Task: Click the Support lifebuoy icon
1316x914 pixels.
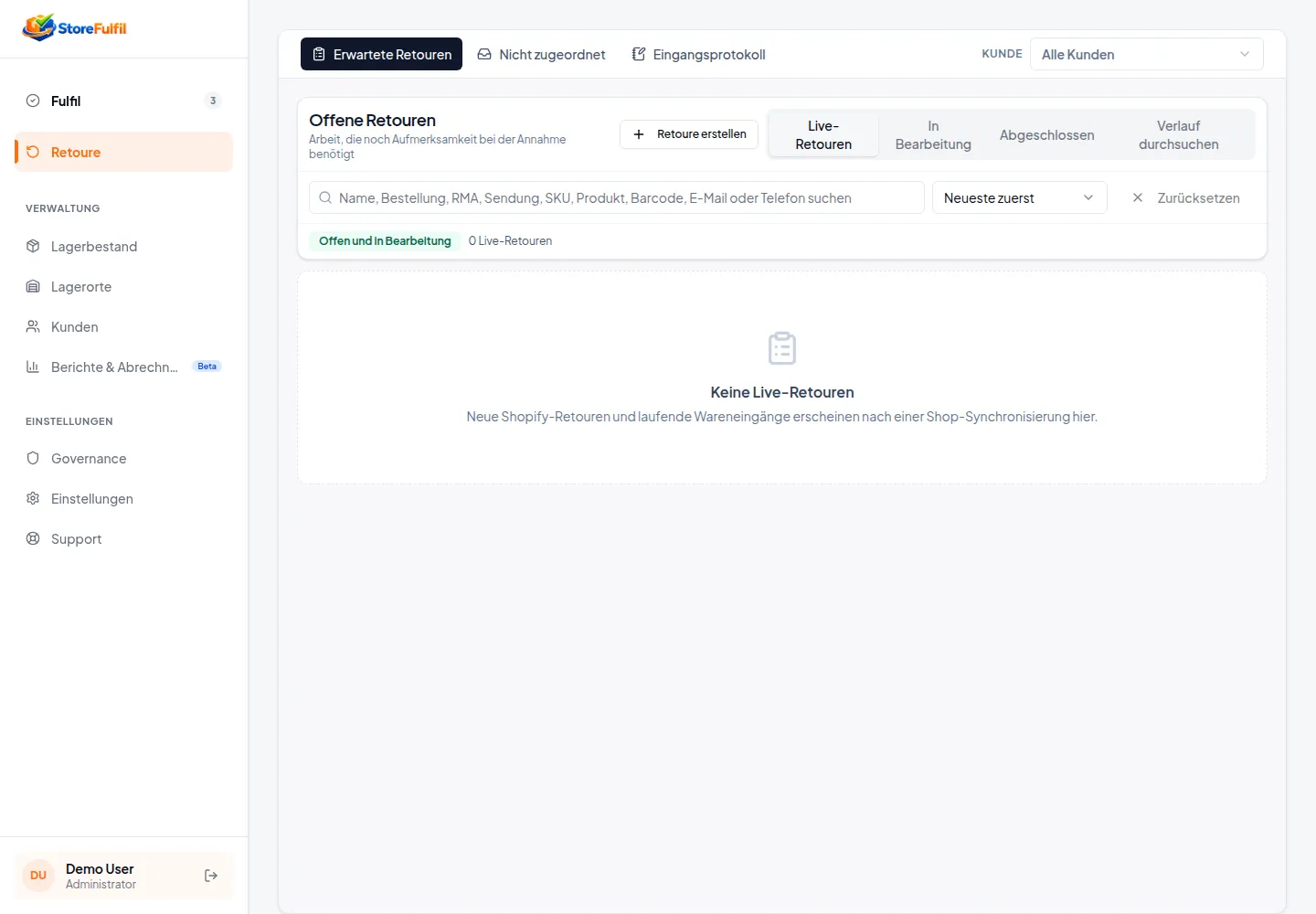Action: [x=33, y=538]
